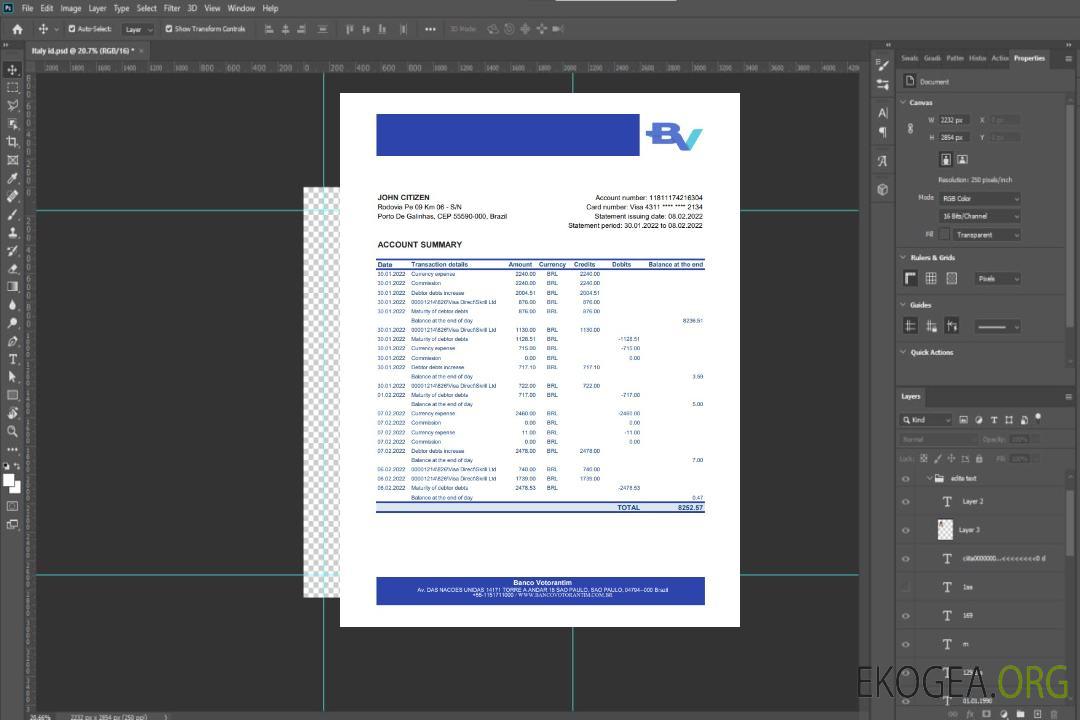Viewport: 1080px width, 720px height.
Task: Open the Window menu
Action: click(241, 8)
